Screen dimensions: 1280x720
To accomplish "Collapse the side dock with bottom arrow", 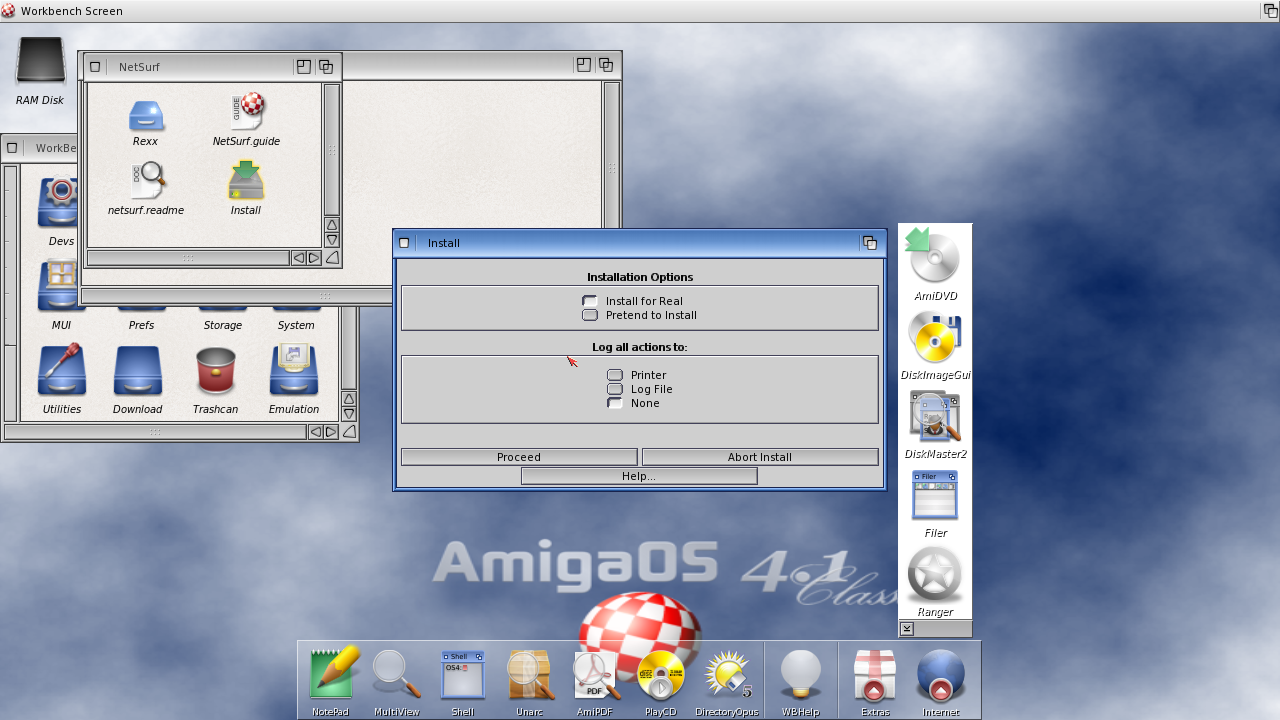I will pos(907,629).
